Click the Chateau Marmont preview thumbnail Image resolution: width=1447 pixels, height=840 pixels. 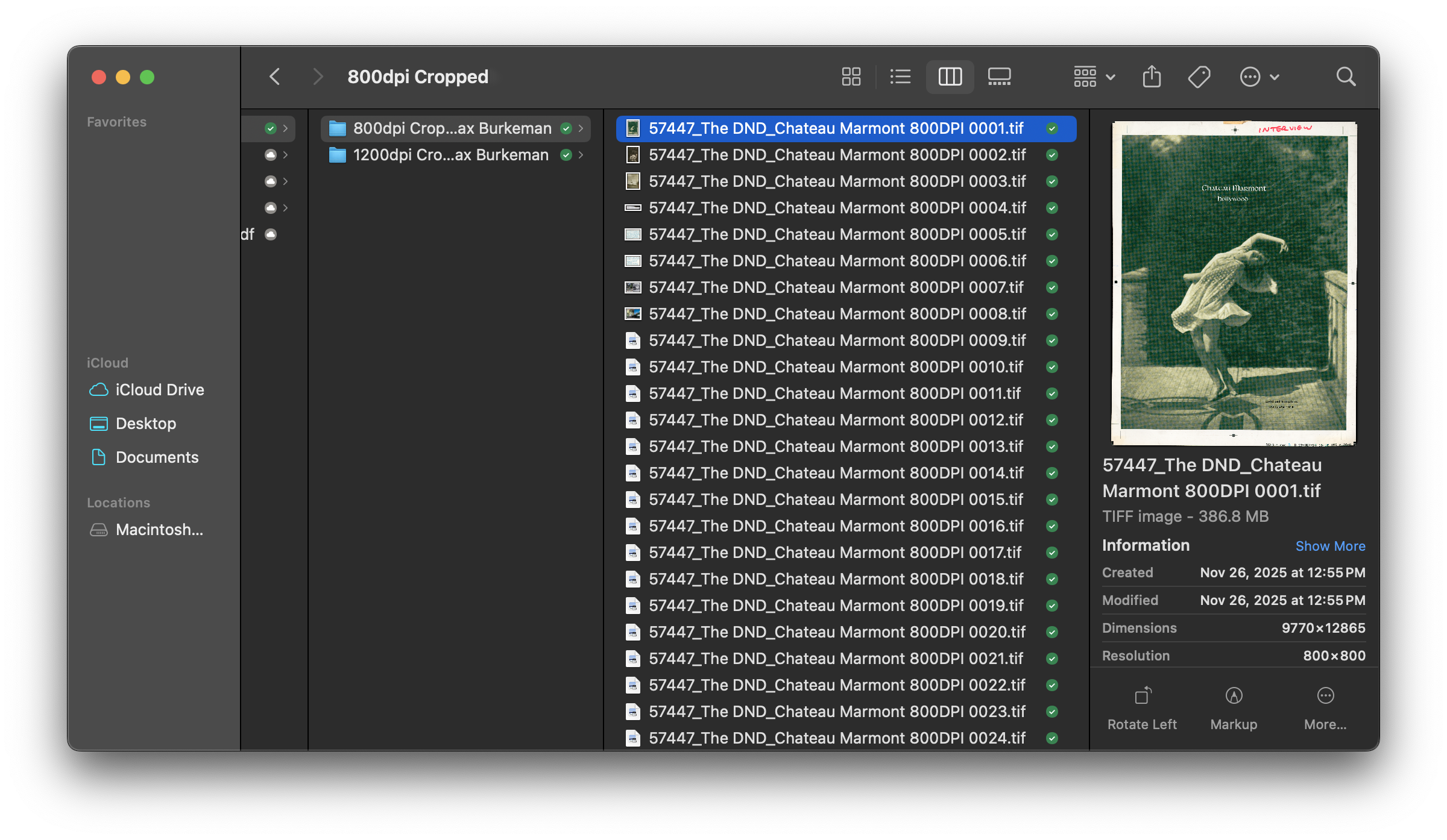[x=1234, y=283]
